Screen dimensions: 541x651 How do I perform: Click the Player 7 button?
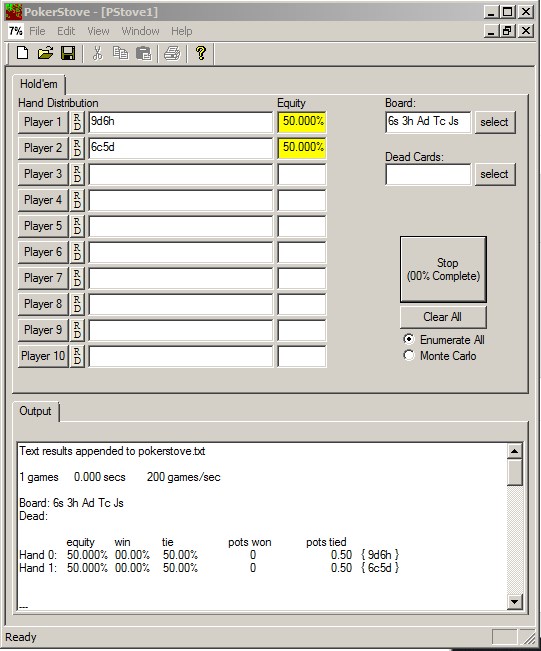(x=43, y=278)
